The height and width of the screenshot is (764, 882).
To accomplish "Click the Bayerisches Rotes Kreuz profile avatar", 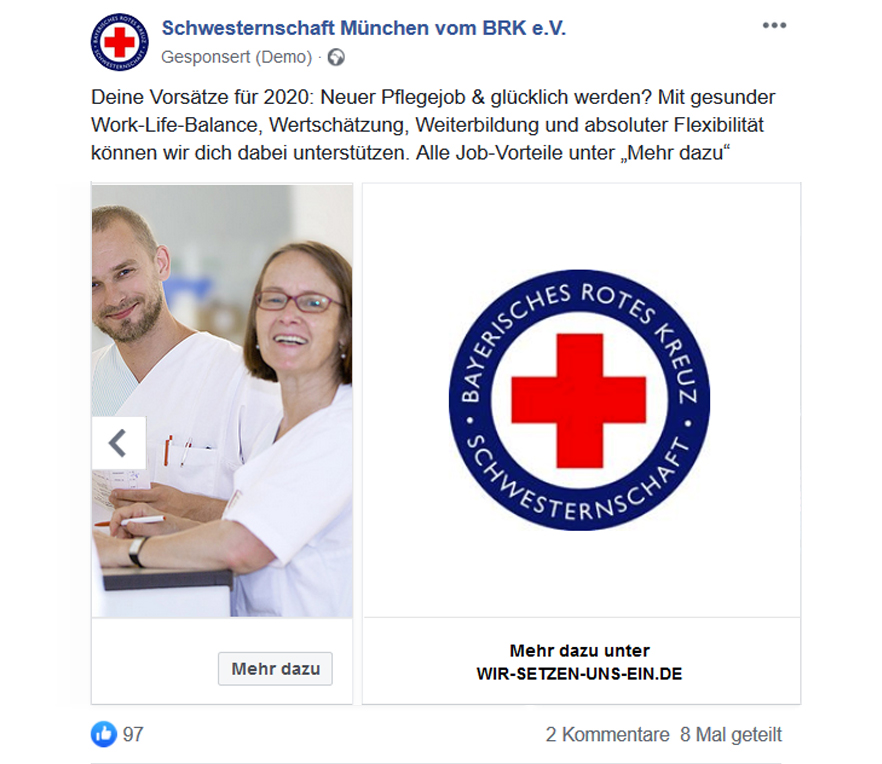I will (120, 42).
